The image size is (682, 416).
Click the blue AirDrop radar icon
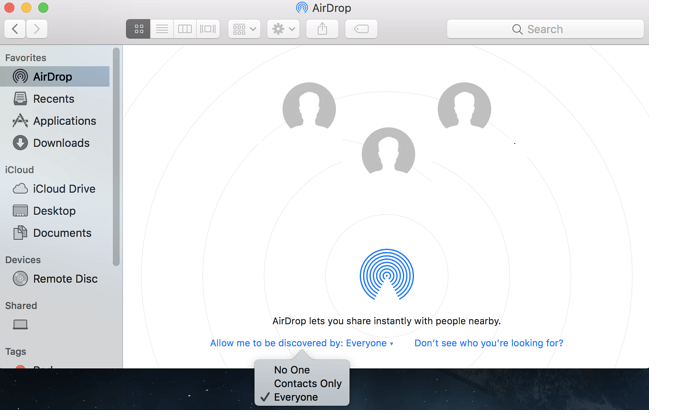pos(387,275)
